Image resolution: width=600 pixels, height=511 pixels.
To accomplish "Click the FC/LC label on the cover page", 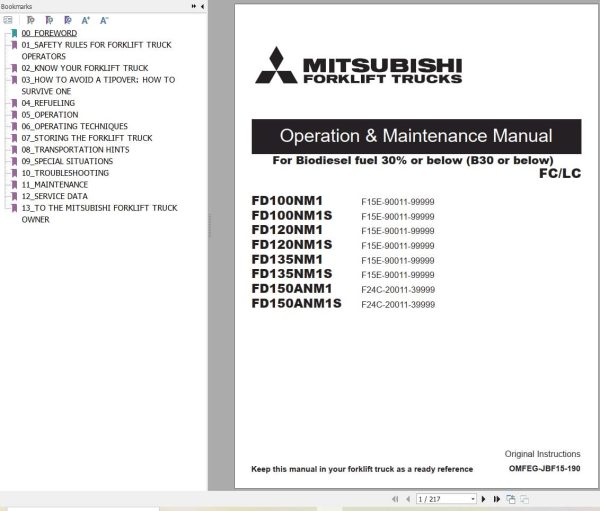I will coord(560,173).
